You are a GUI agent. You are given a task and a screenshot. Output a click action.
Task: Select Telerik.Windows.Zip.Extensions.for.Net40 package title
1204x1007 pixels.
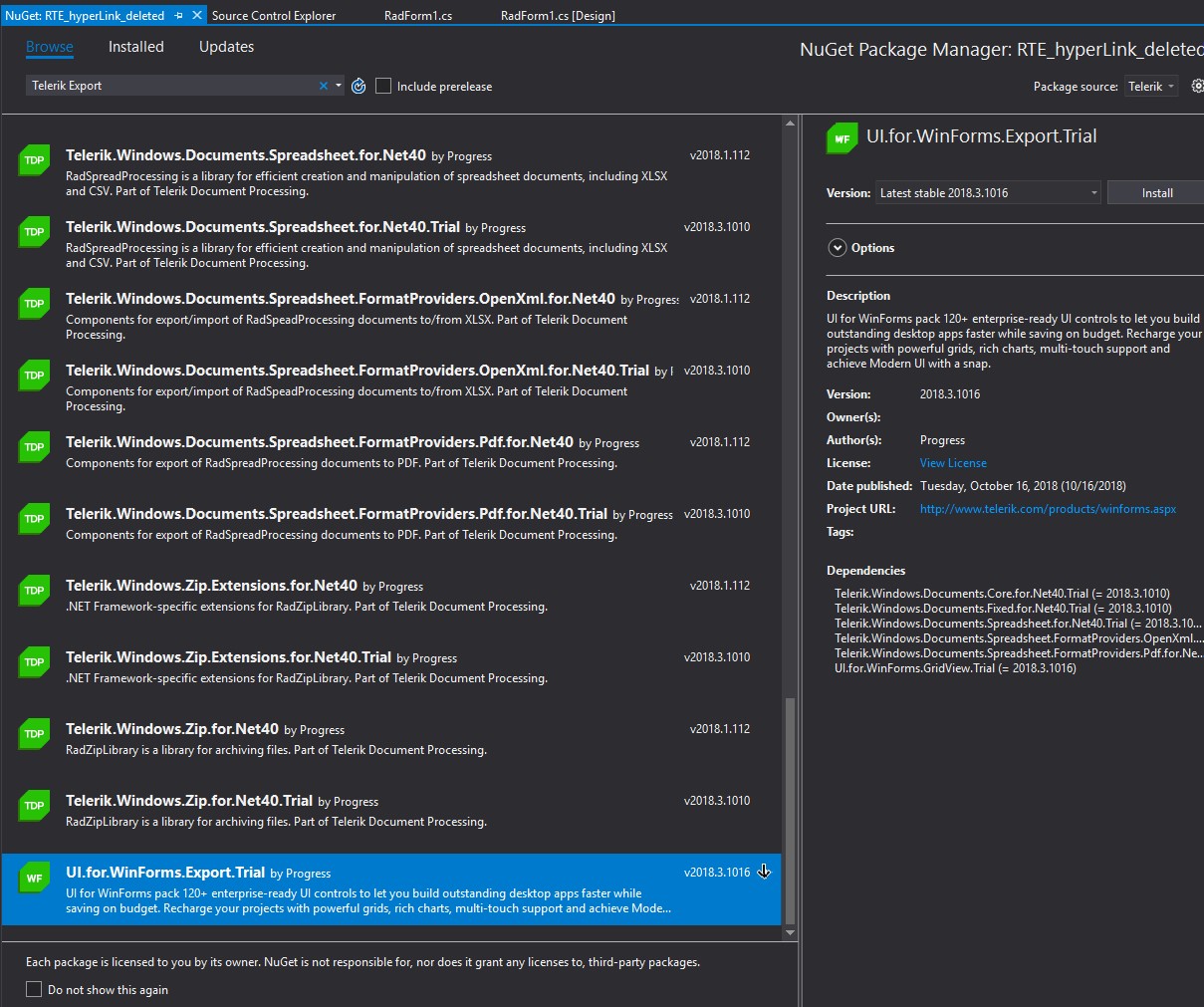[x=211, y=586]
